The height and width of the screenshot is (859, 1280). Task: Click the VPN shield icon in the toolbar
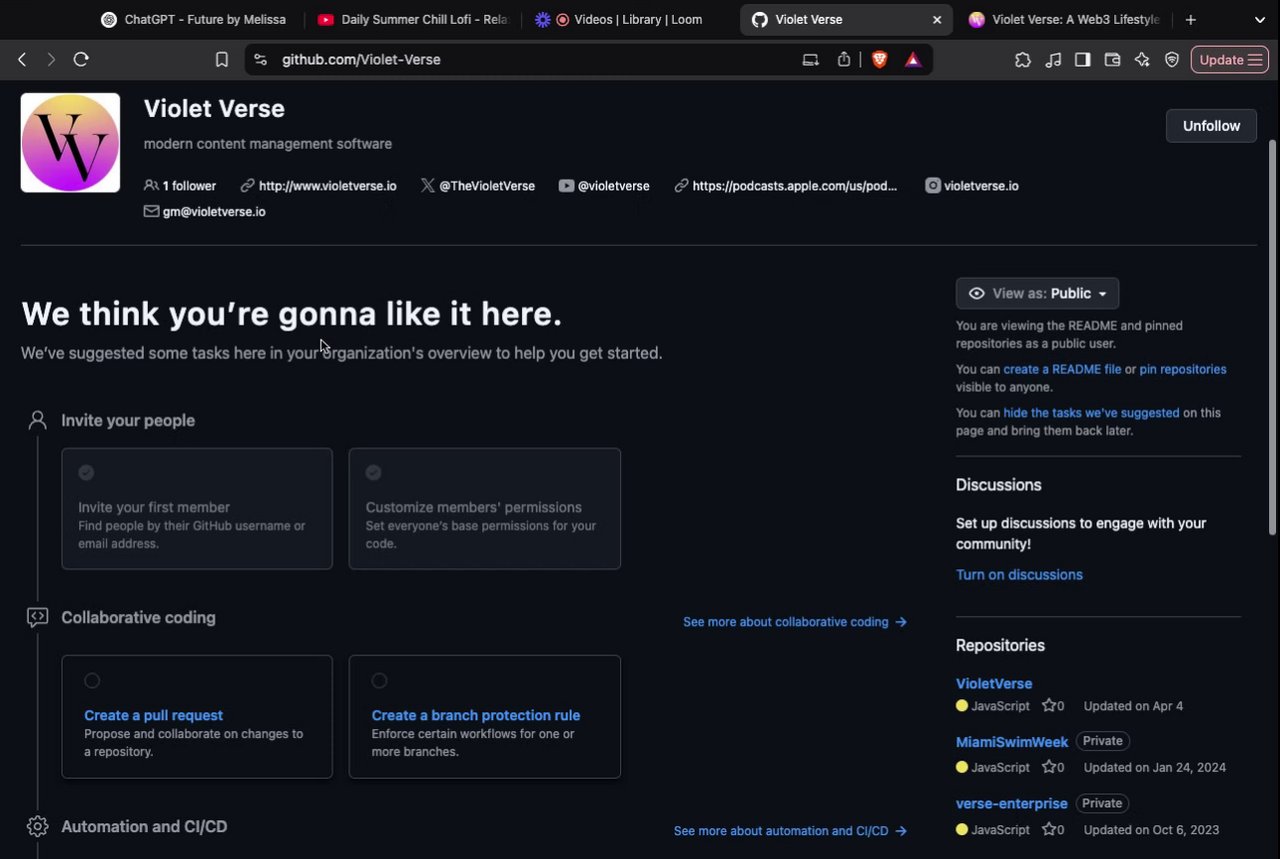click(1172, 60)
